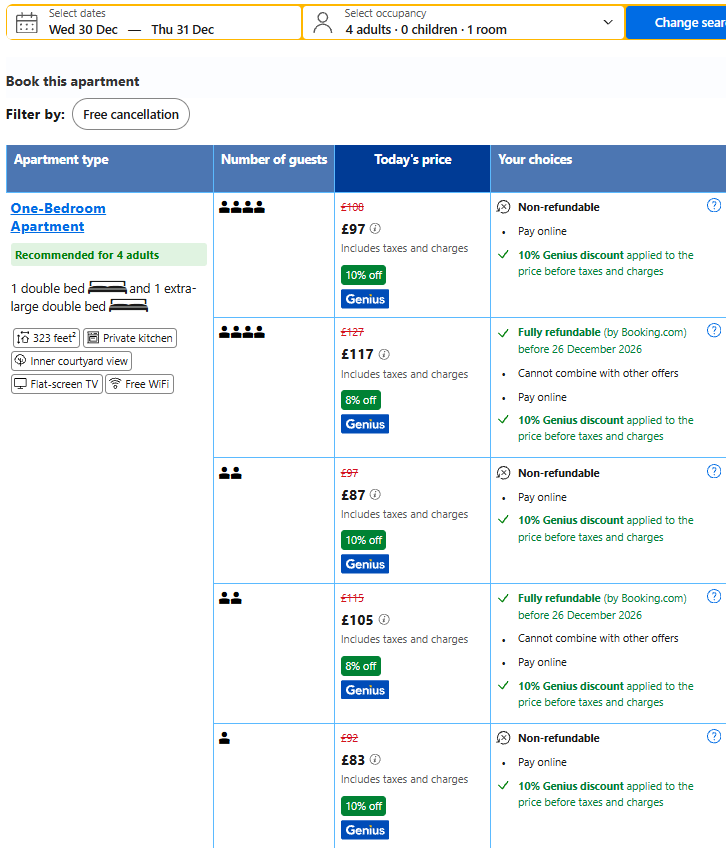Click the Flat-screen TV amenity tag

(x=57, y=384)
